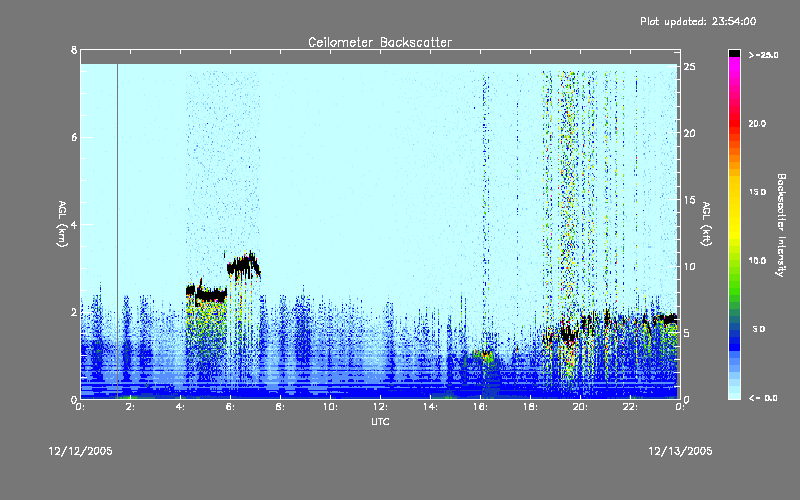
Task: Click the '14:' hour tick on UTC axis
Action: point(430,407)
